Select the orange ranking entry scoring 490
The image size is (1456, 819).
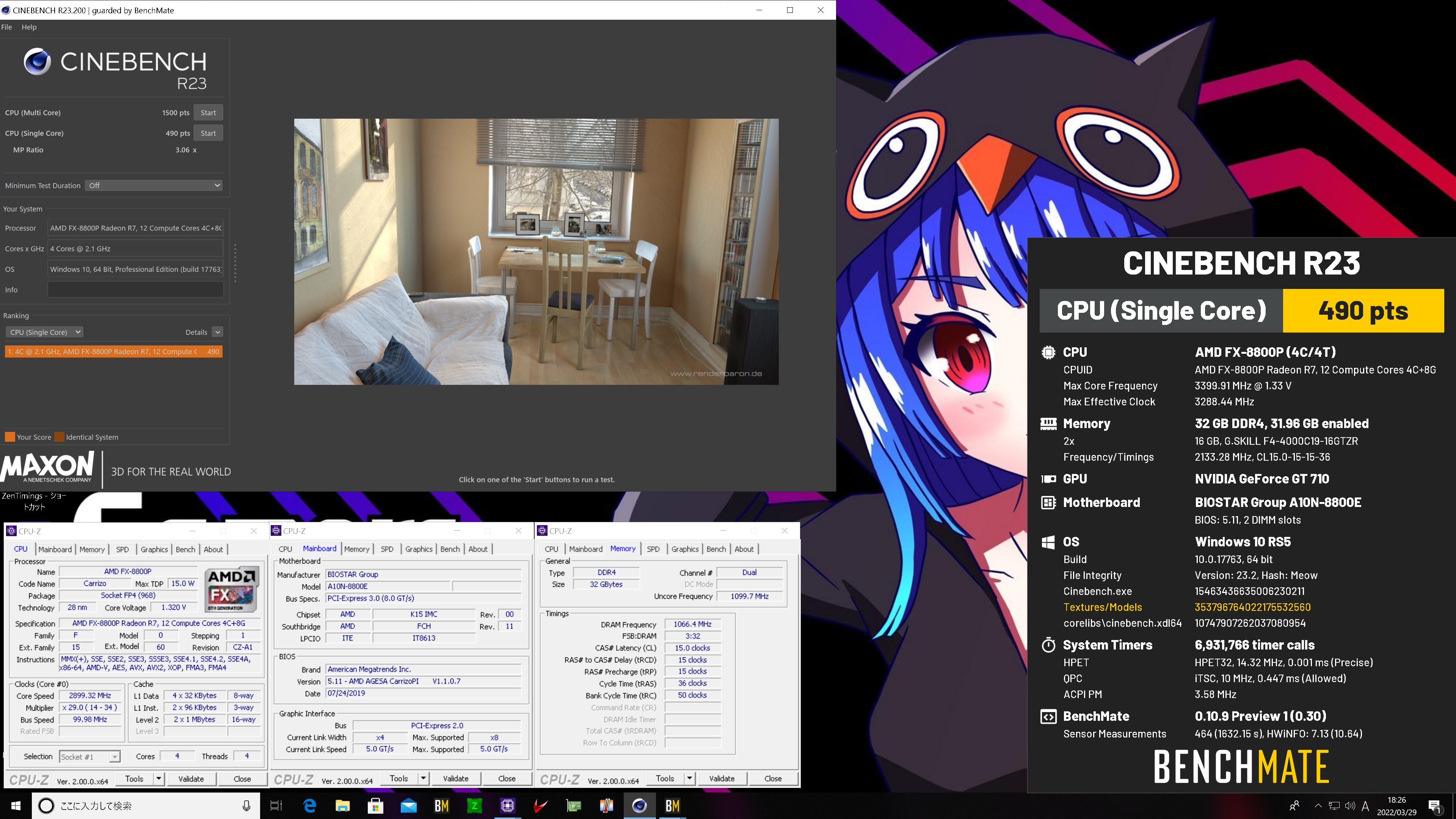pyautogui.click(x=114, y=351)
